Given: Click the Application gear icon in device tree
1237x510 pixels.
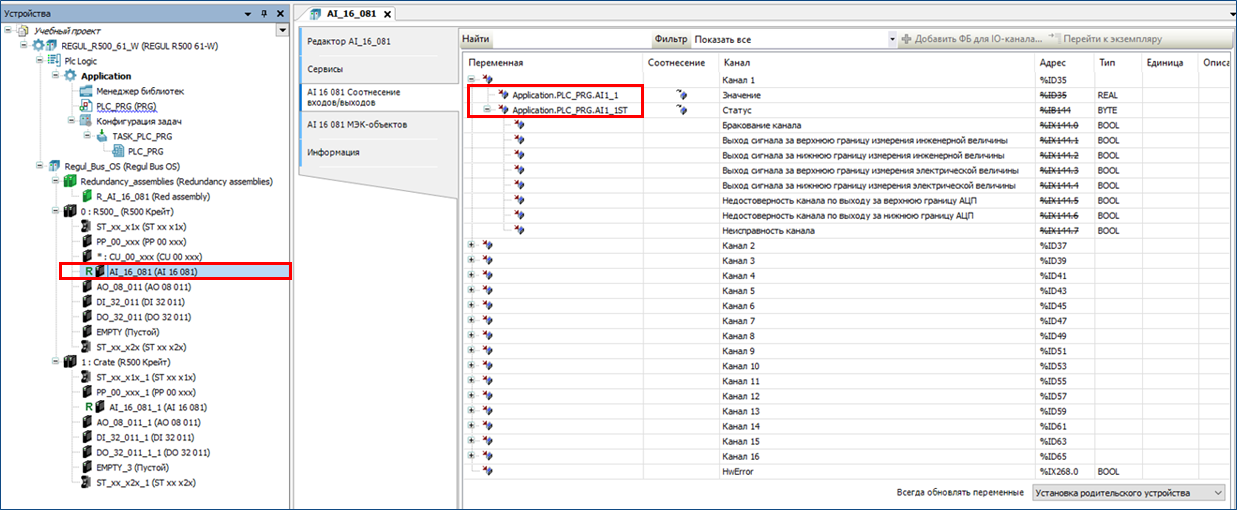Looking at the screenshot, I should click(70, 76).
